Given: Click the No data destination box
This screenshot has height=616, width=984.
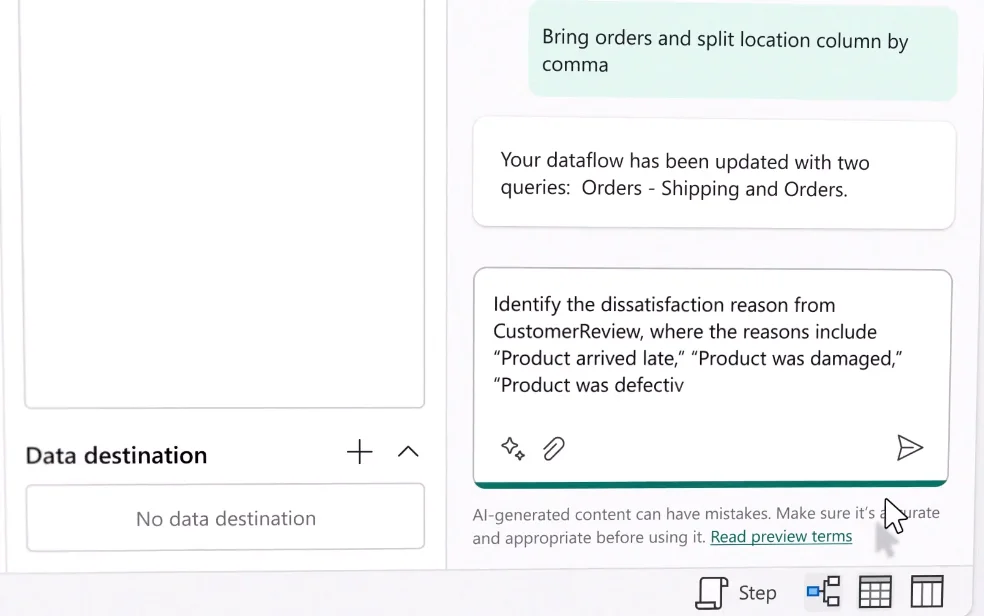Looking at the screenshot, I should 225,518.
